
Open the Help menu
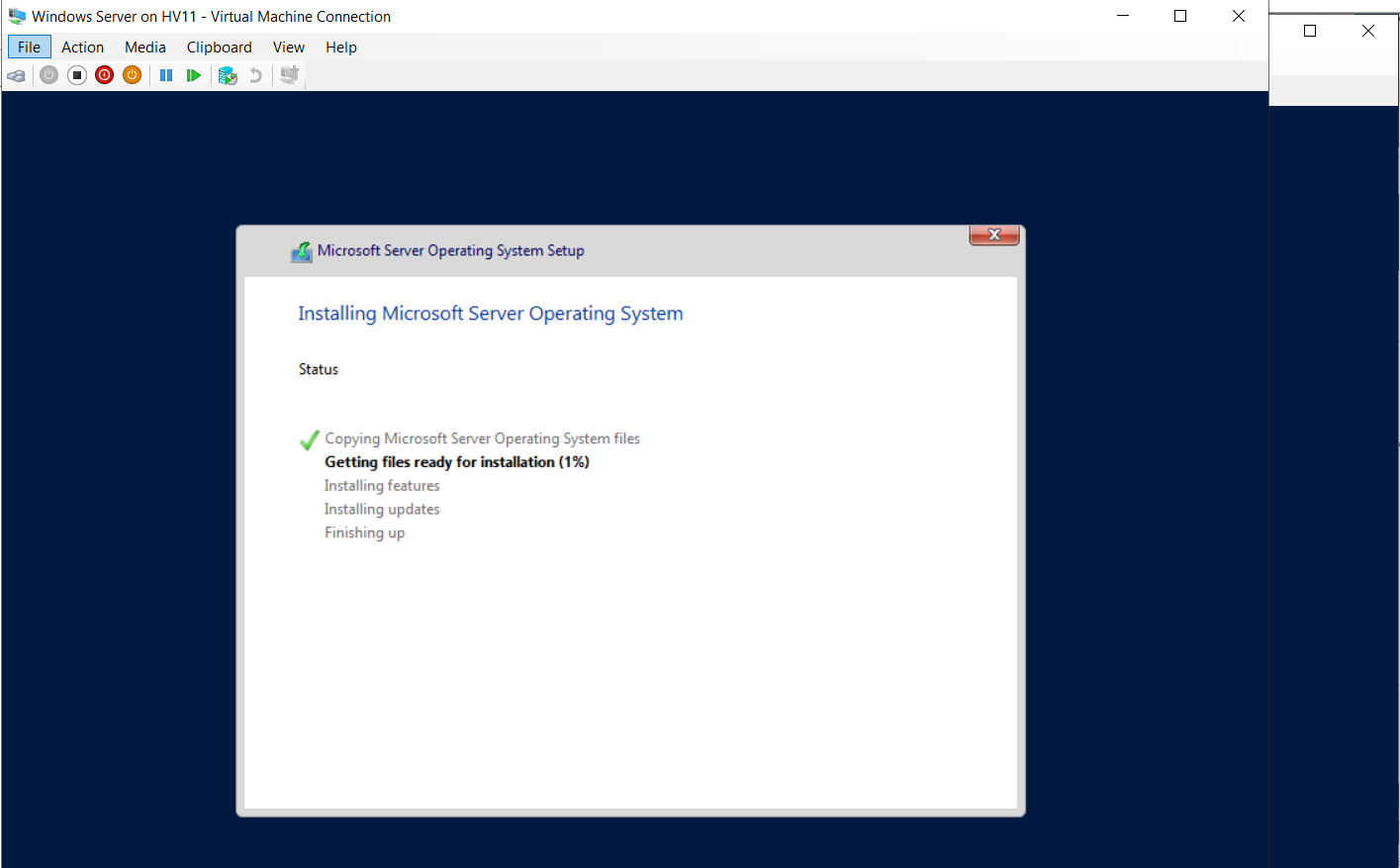pos(340,47)
